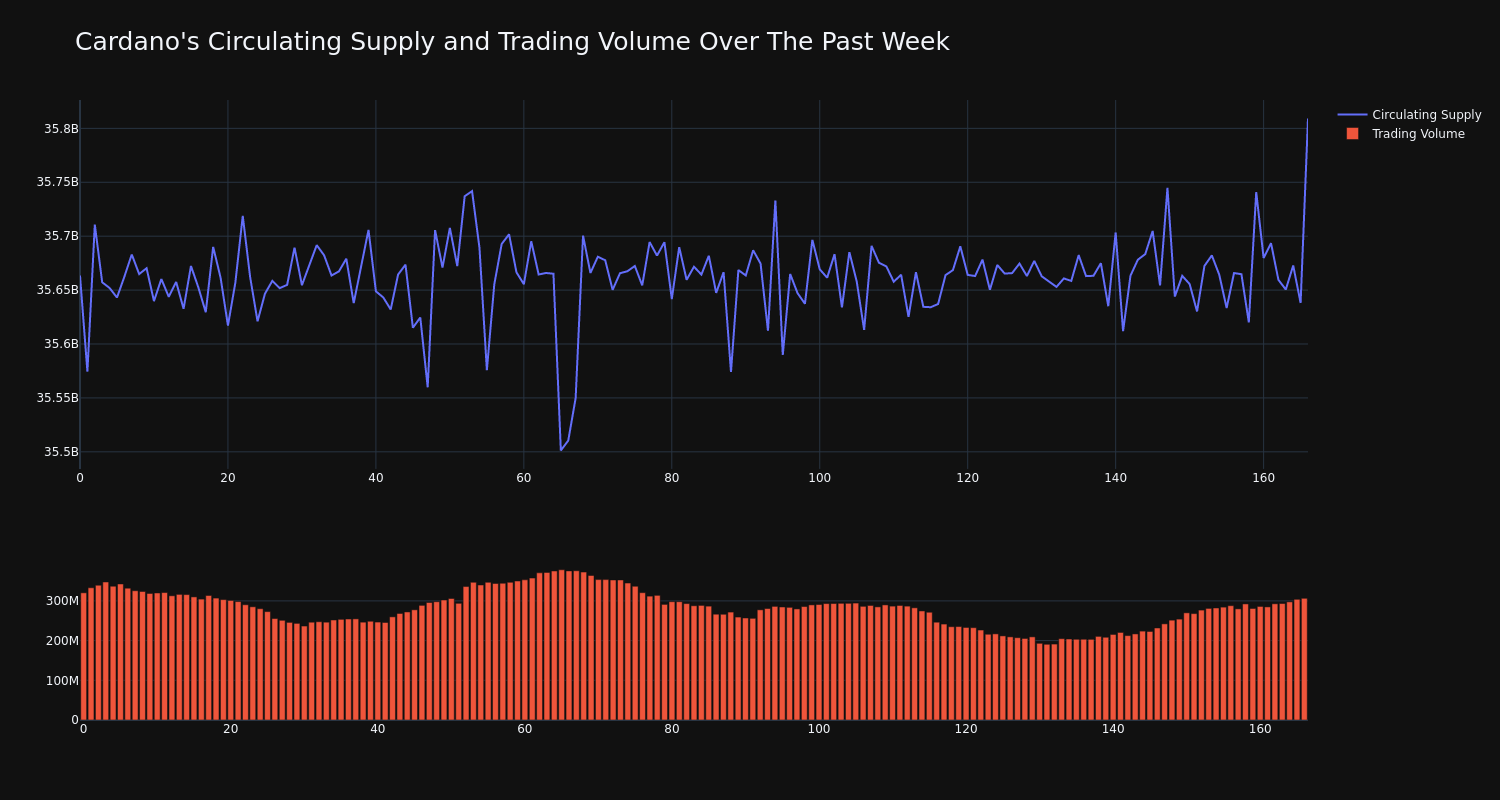Click the last volume bar at right end
The height and width of the screenshot is (800, 1500).
pos(1304,659)
